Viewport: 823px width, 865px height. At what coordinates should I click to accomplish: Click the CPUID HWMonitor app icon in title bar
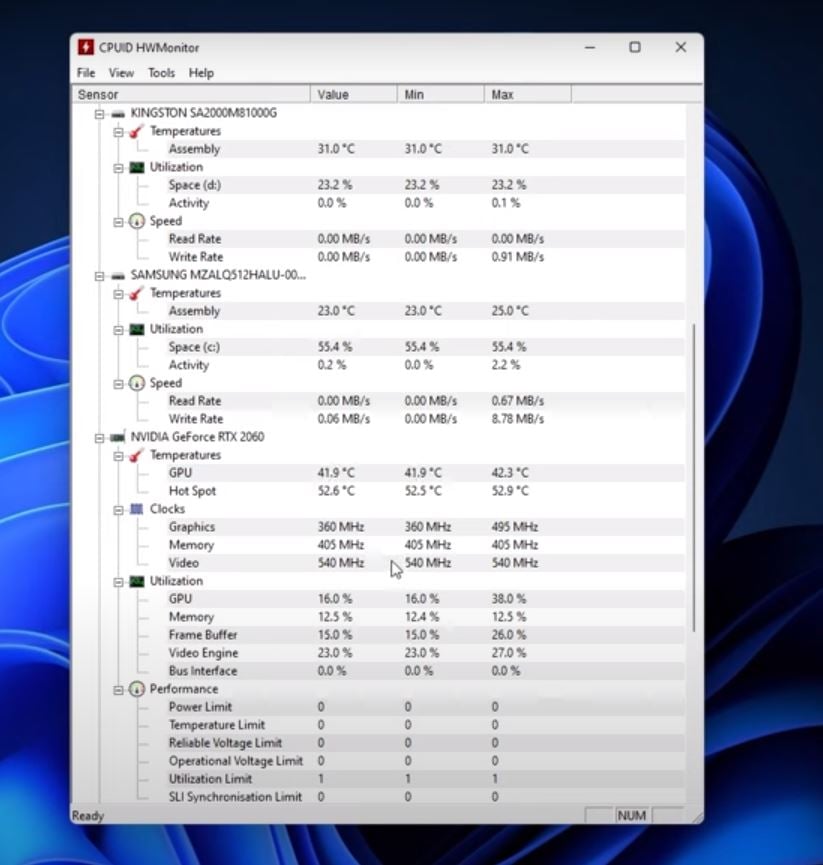coord(85,47)
